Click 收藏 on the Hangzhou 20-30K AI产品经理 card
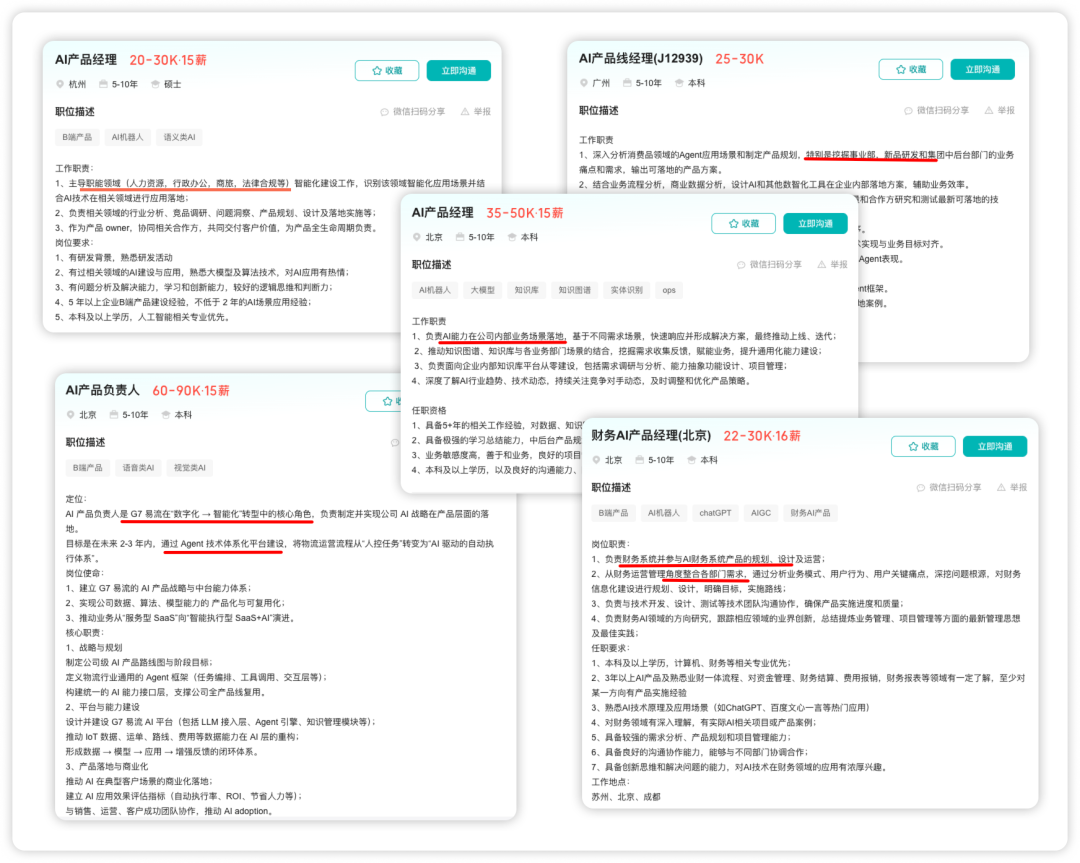Viewport: 1080px width, 863px height. 386,70
